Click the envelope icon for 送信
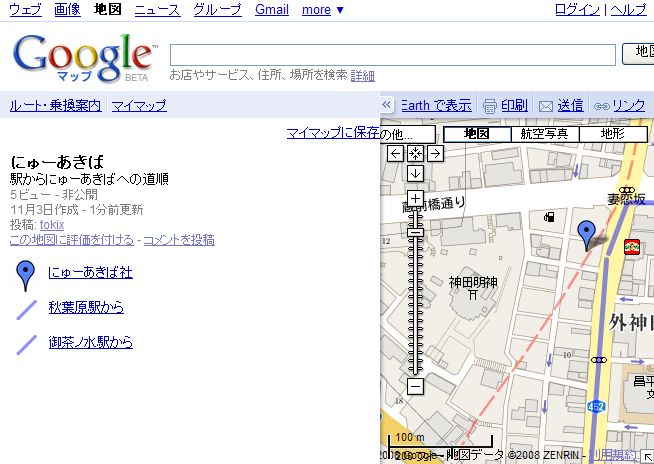 click(546, 106)
